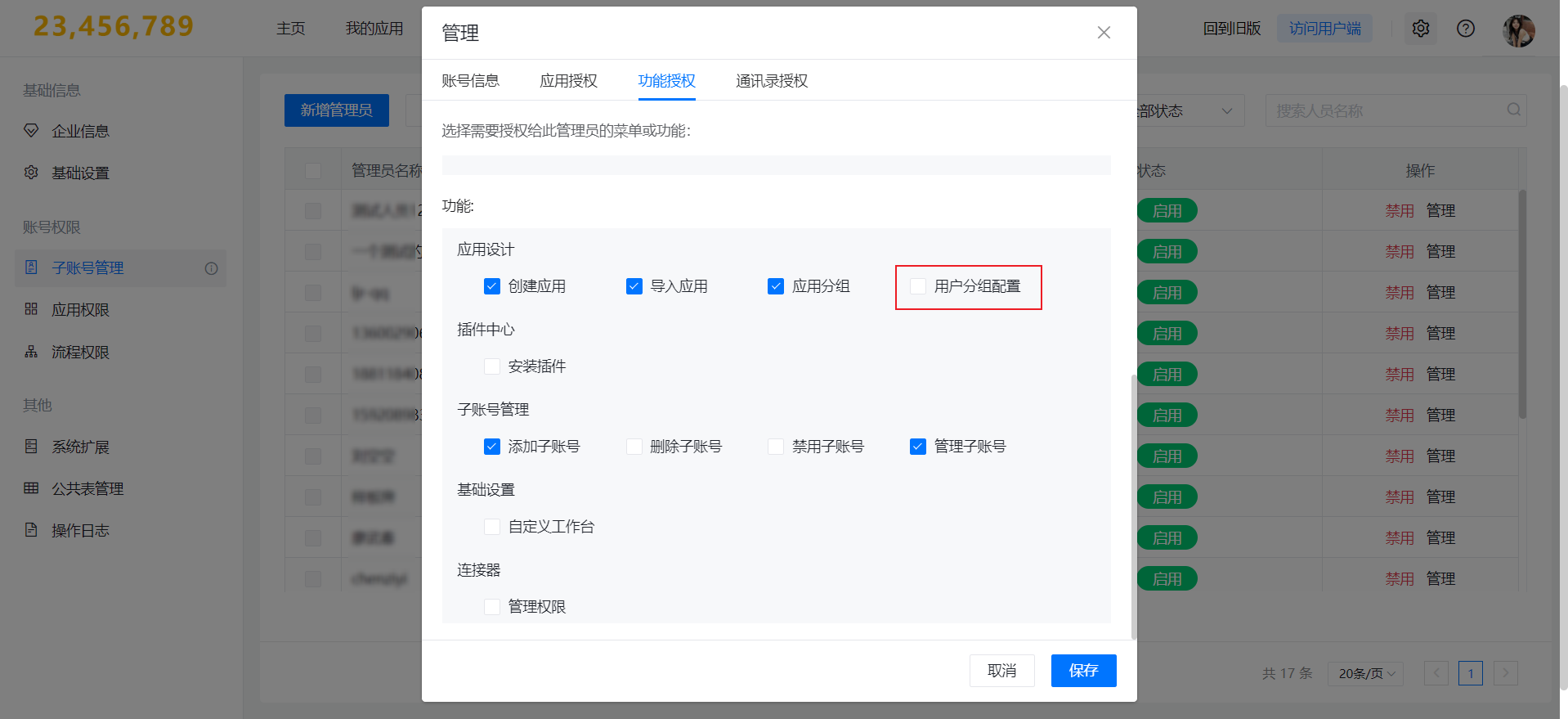1568x719 pixels.
Task: Click the 企业信息 diamond icon in sidebar
Action: point(31,131)
